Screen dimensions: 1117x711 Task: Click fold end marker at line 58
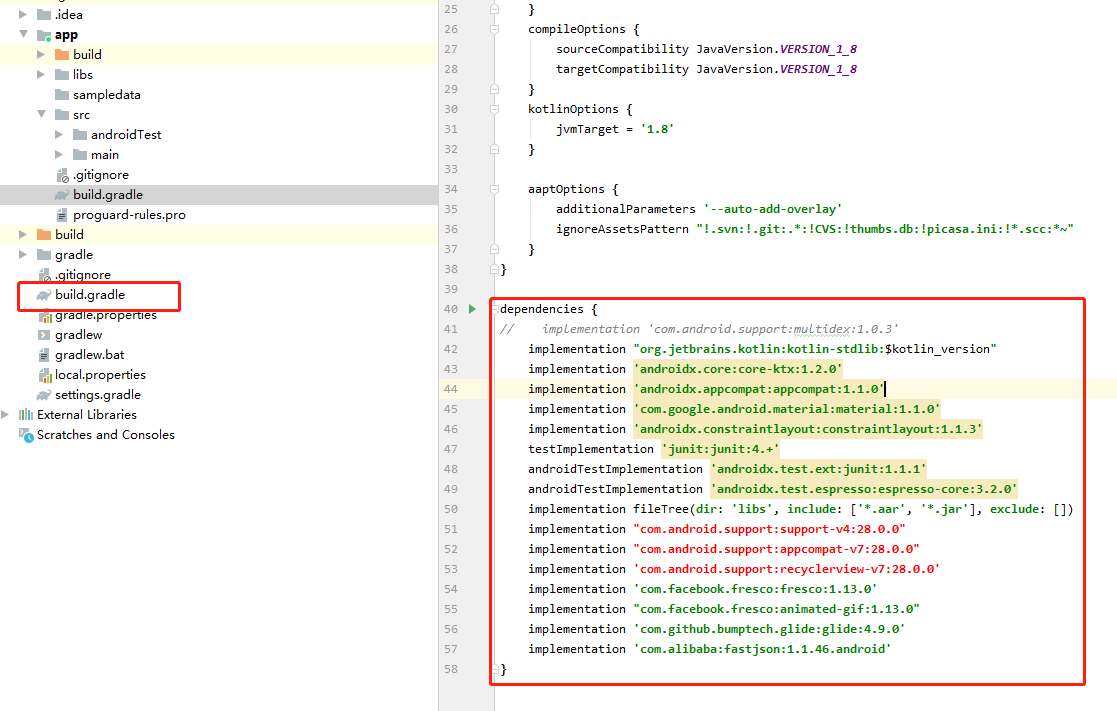coord(494,669)
